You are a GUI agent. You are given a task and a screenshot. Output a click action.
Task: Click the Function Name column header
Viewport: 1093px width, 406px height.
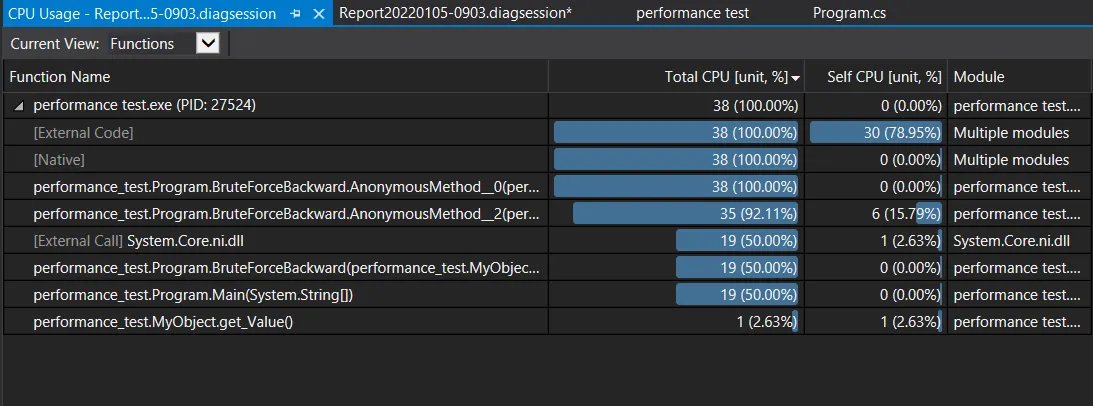coord(60,77)
